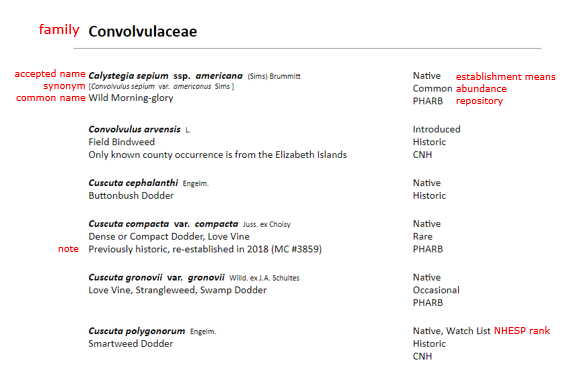Click Native in the Cuscuta compacta entry

pos(427,224)
